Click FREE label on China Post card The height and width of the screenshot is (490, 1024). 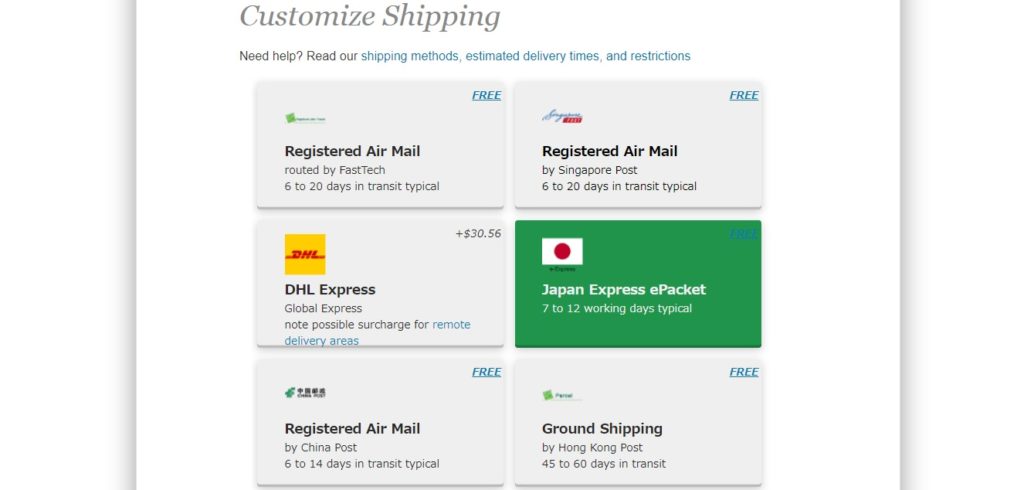(487, 372)
